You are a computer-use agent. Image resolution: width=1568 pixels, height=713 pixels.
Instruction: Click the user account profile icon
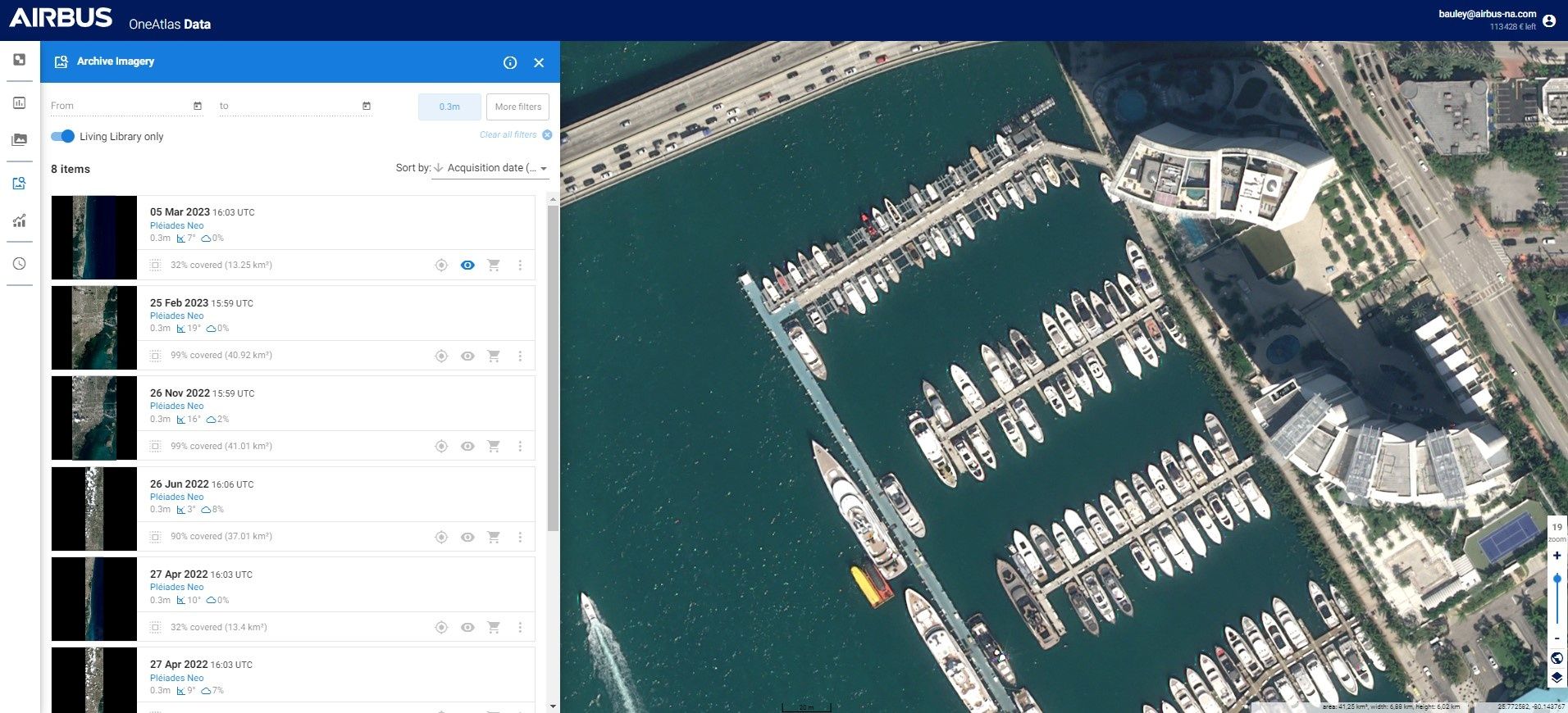(1548, 20)
